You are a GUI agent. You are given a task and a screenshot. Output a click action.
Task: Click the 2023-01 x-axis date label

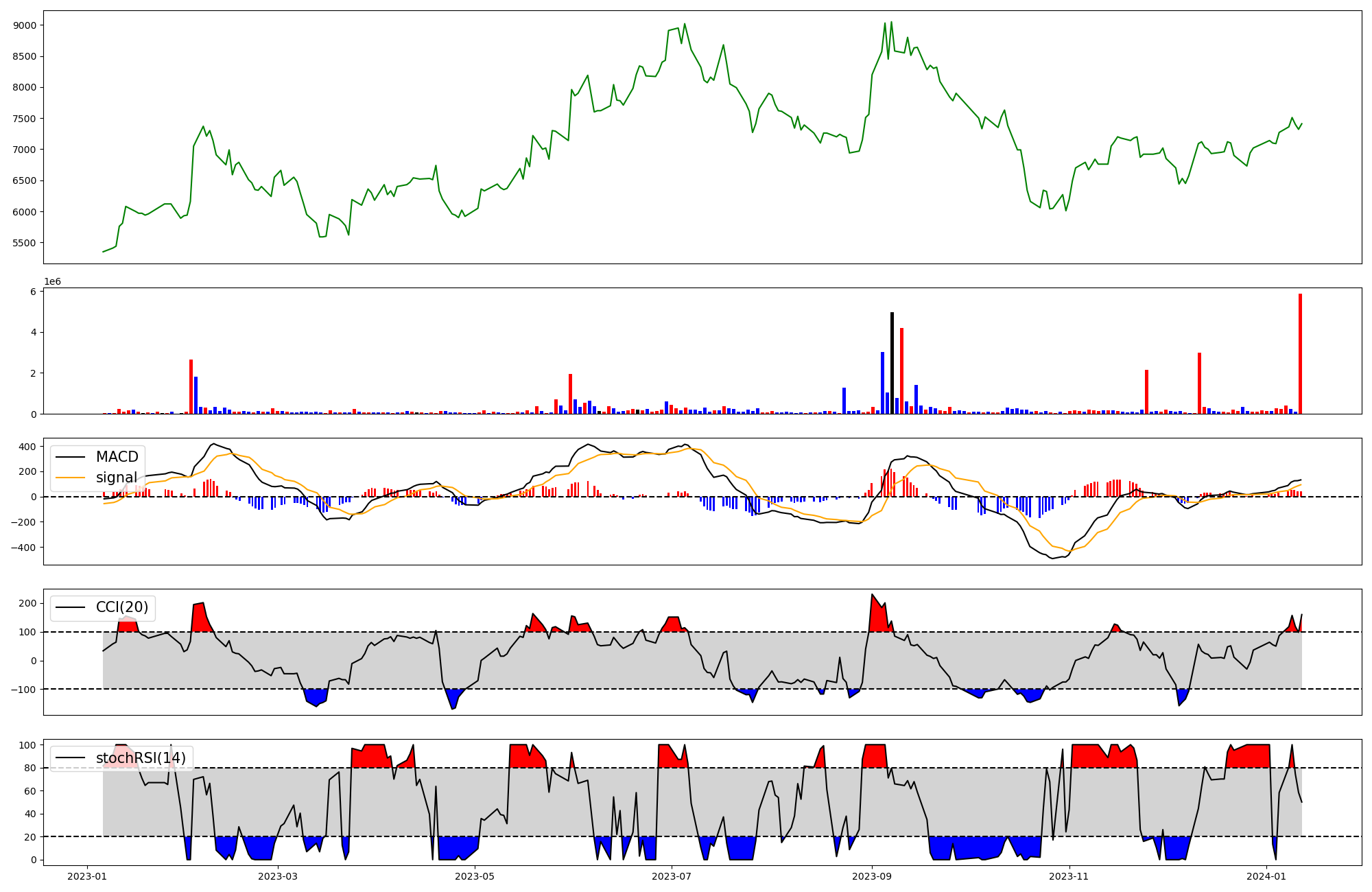[x=86, y=876]
